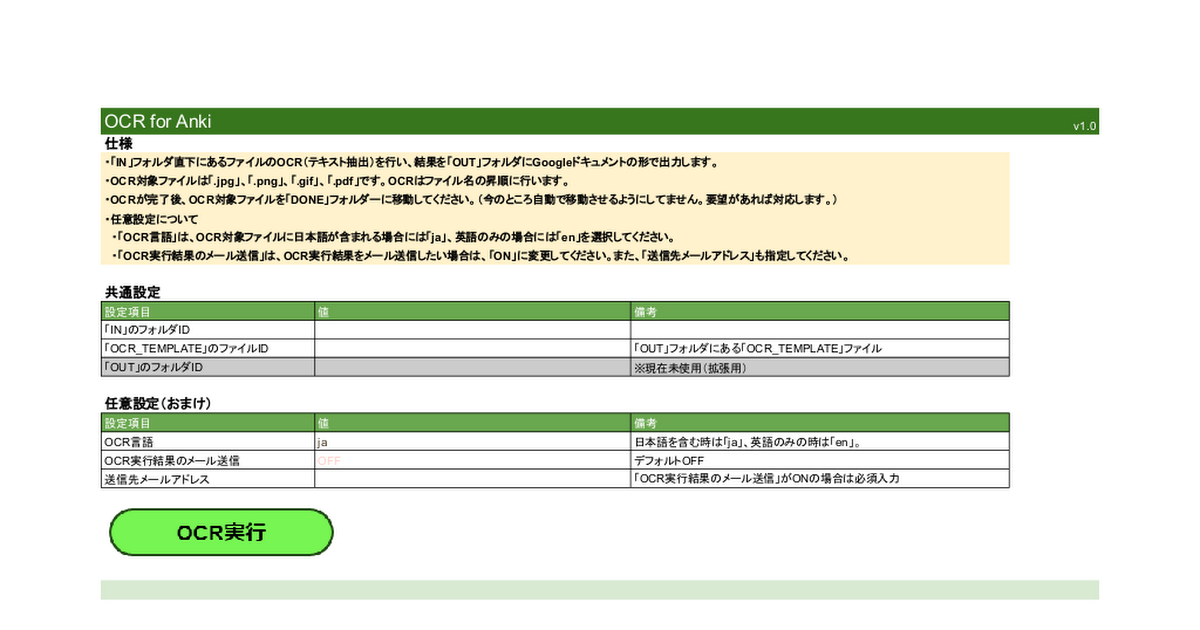Select the ※現在未使用(拡張用) note cell

point(820,368)
